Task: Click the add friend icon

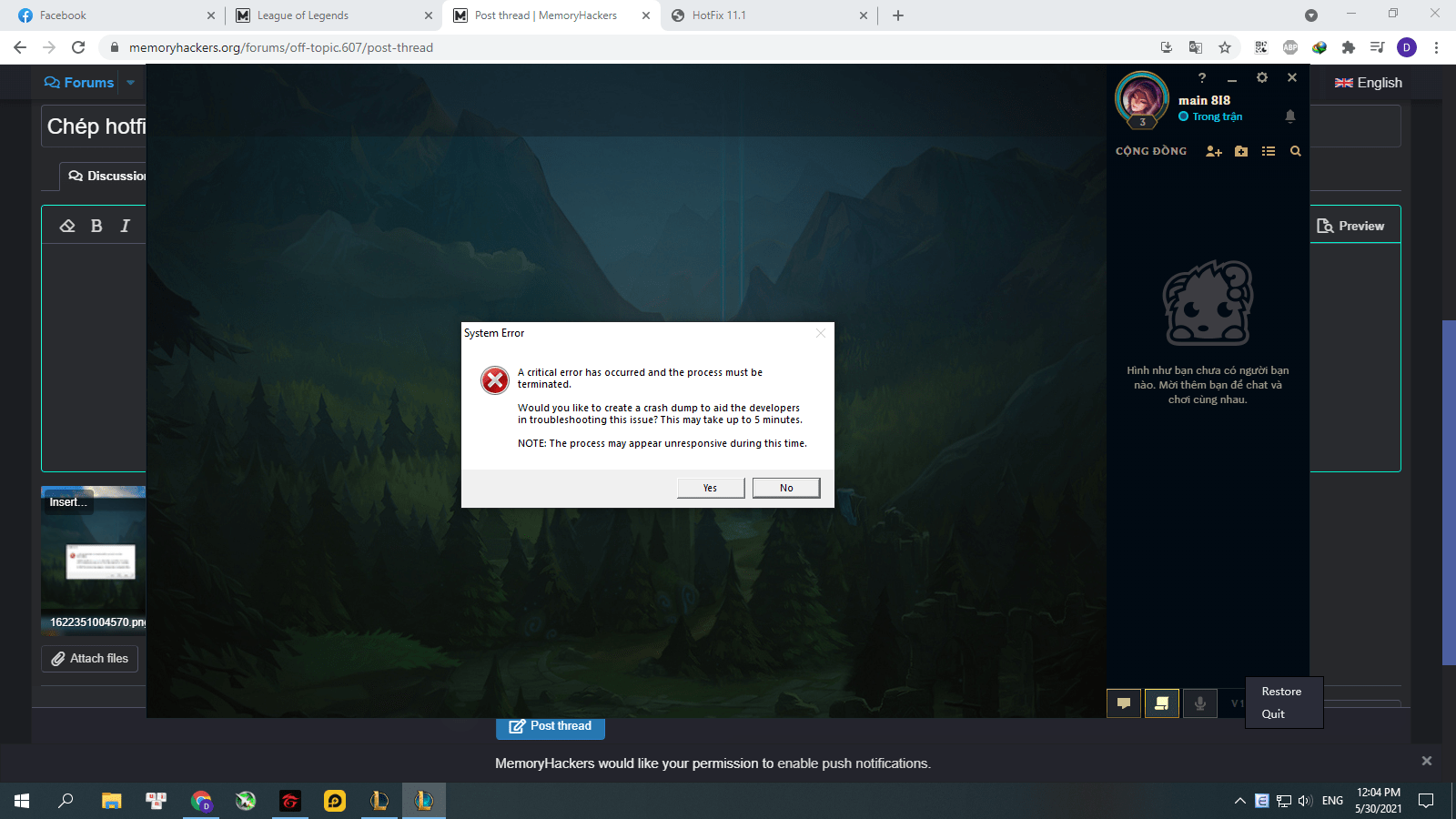Action: click(x=1214, y=151)
